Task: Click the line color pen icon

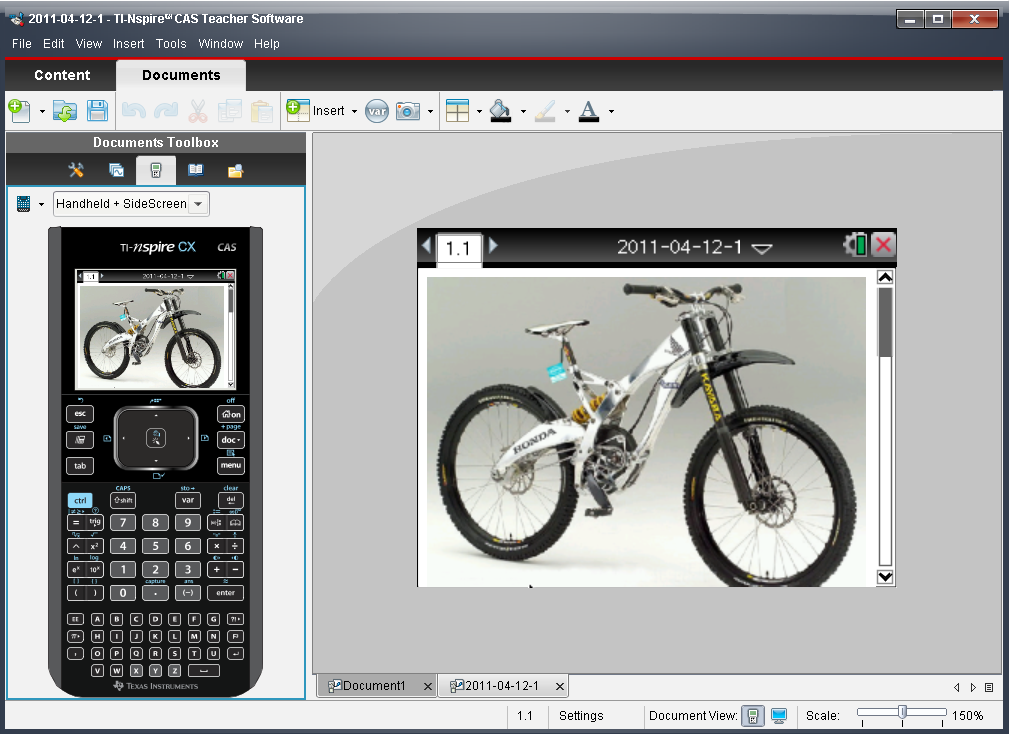Action: pos(545,111)
